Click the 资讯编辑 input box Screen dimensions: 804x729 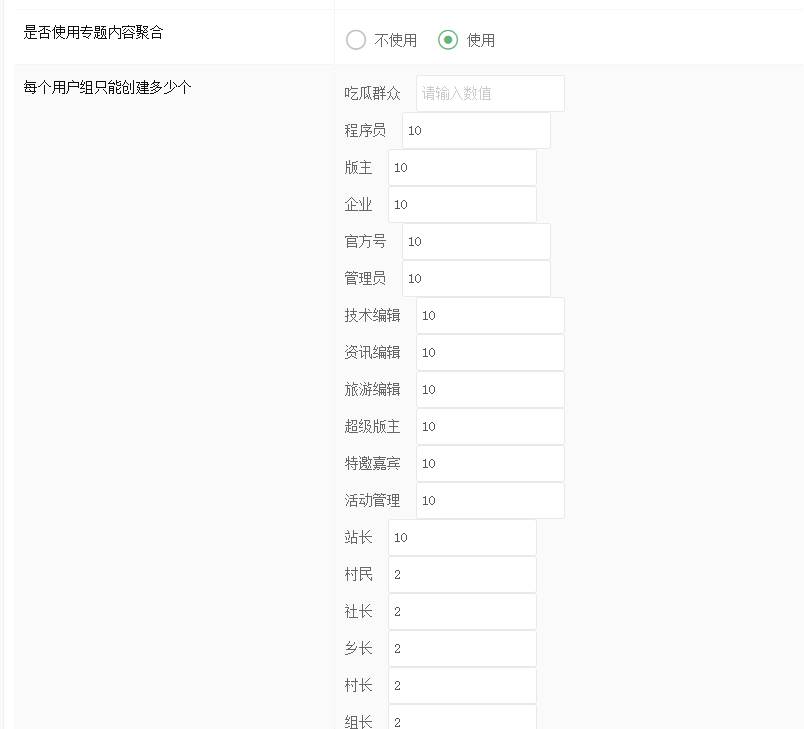(490, 353)
